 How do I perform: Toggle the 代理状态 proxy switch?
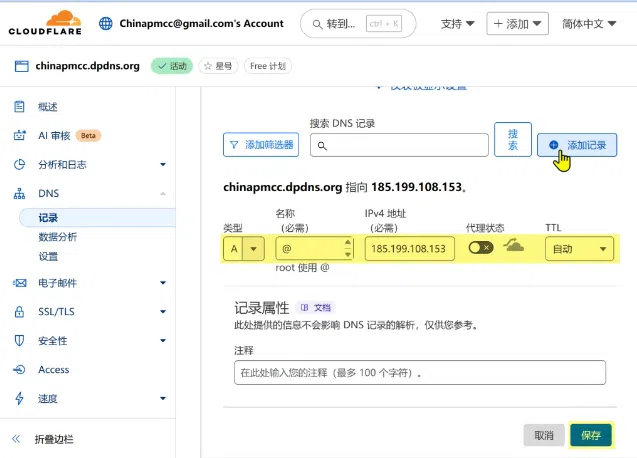481,247
